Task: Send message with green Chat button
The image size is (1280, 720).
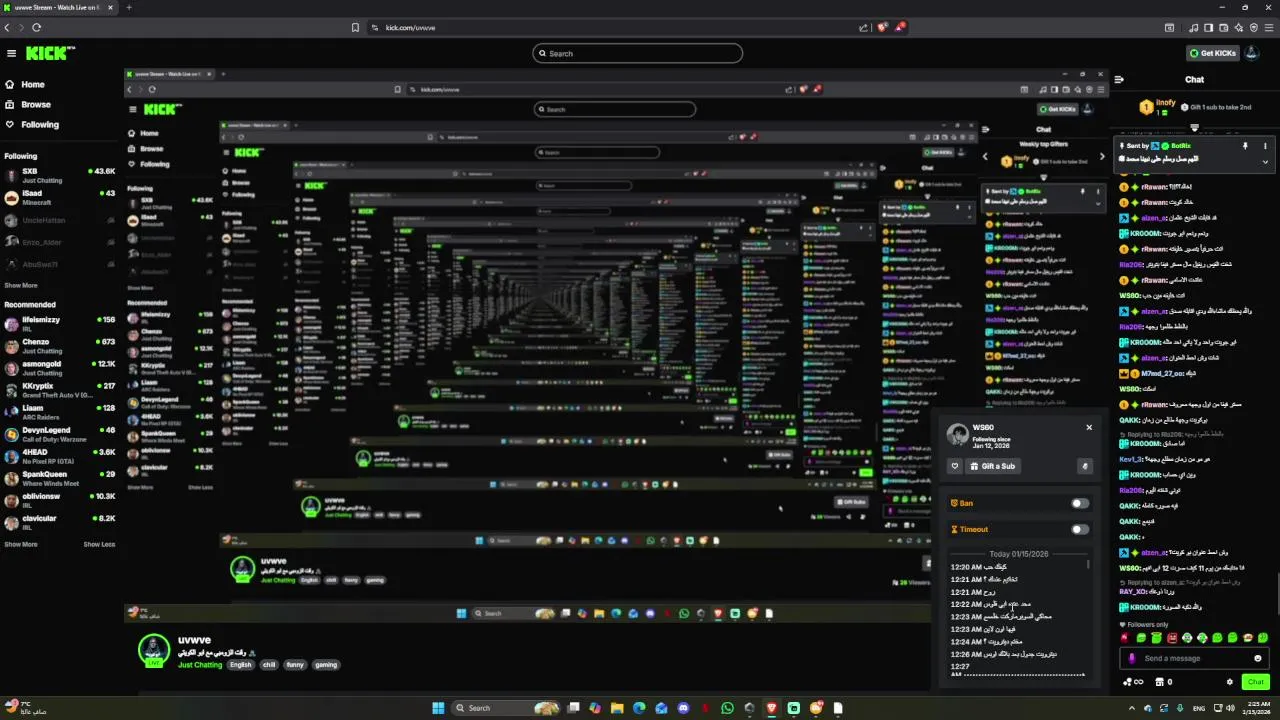Action: click(1256, 682)
